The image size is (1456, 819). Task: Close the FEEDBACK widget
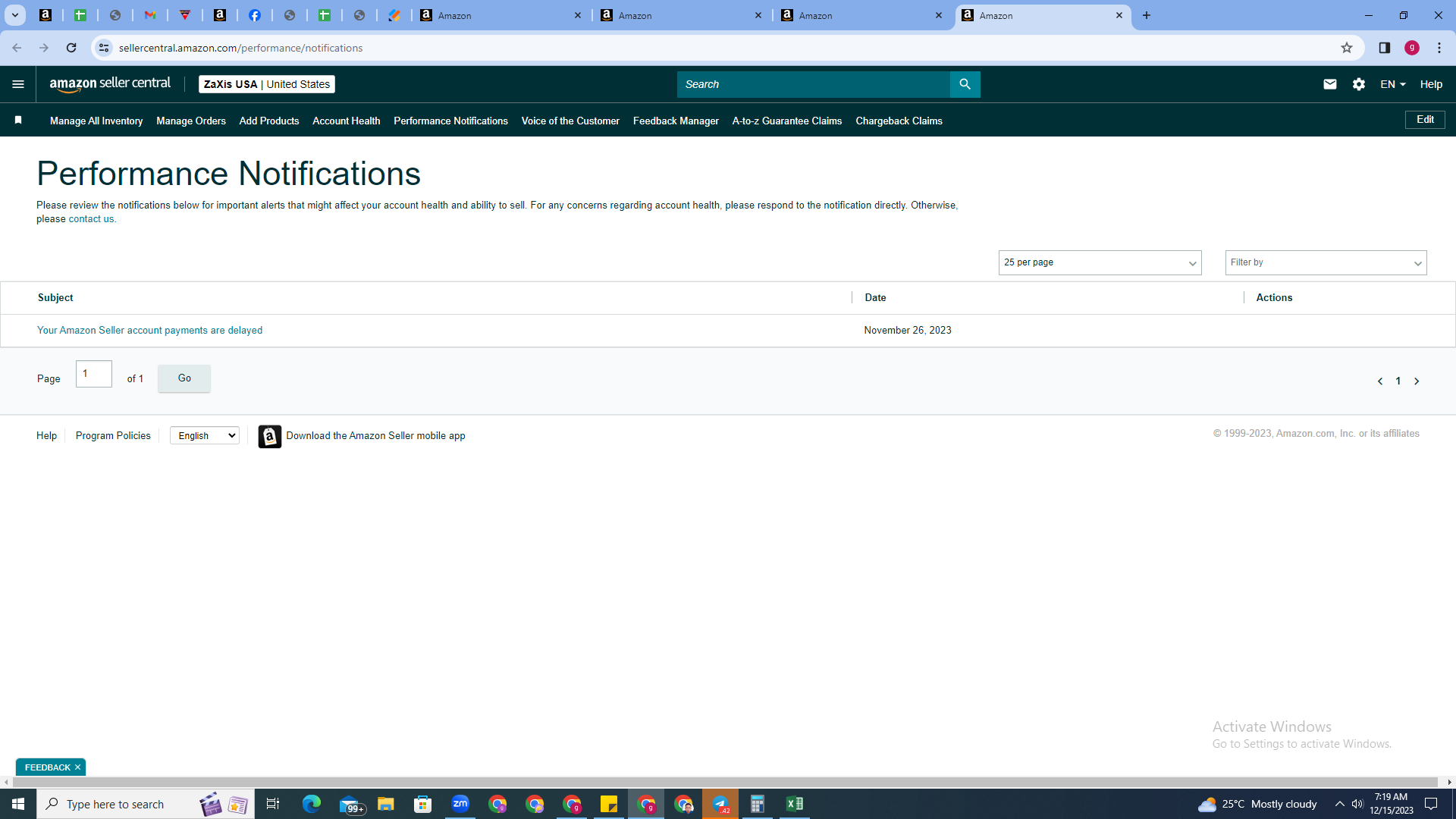(77, 767)
